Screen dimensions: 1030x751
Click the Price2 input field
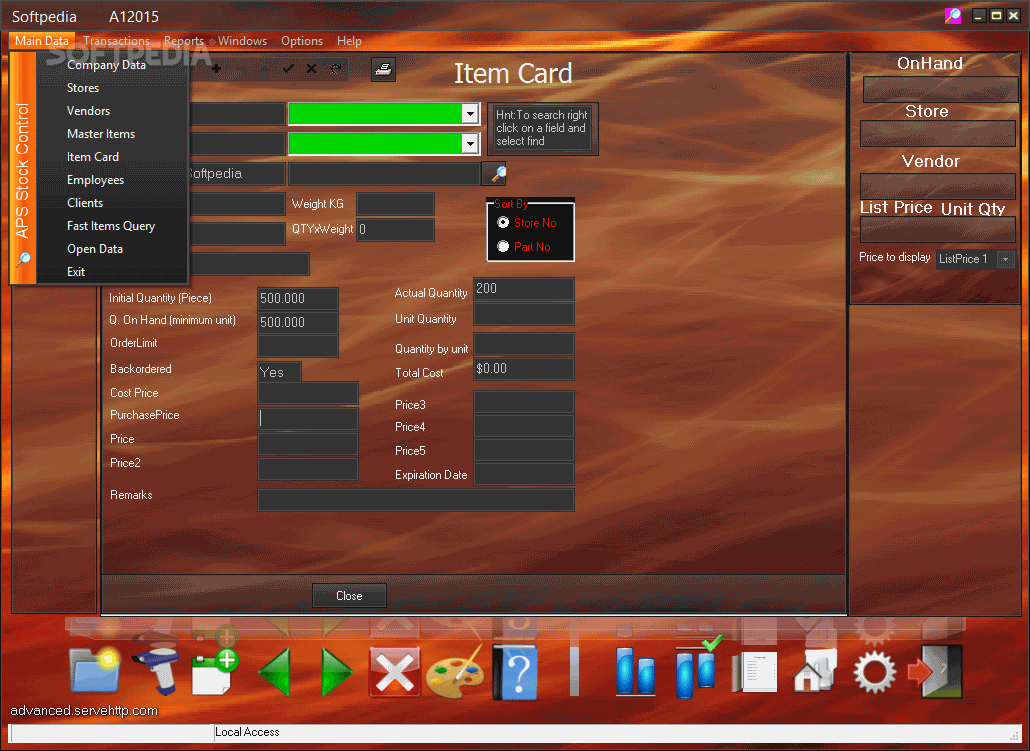(307, 468)
